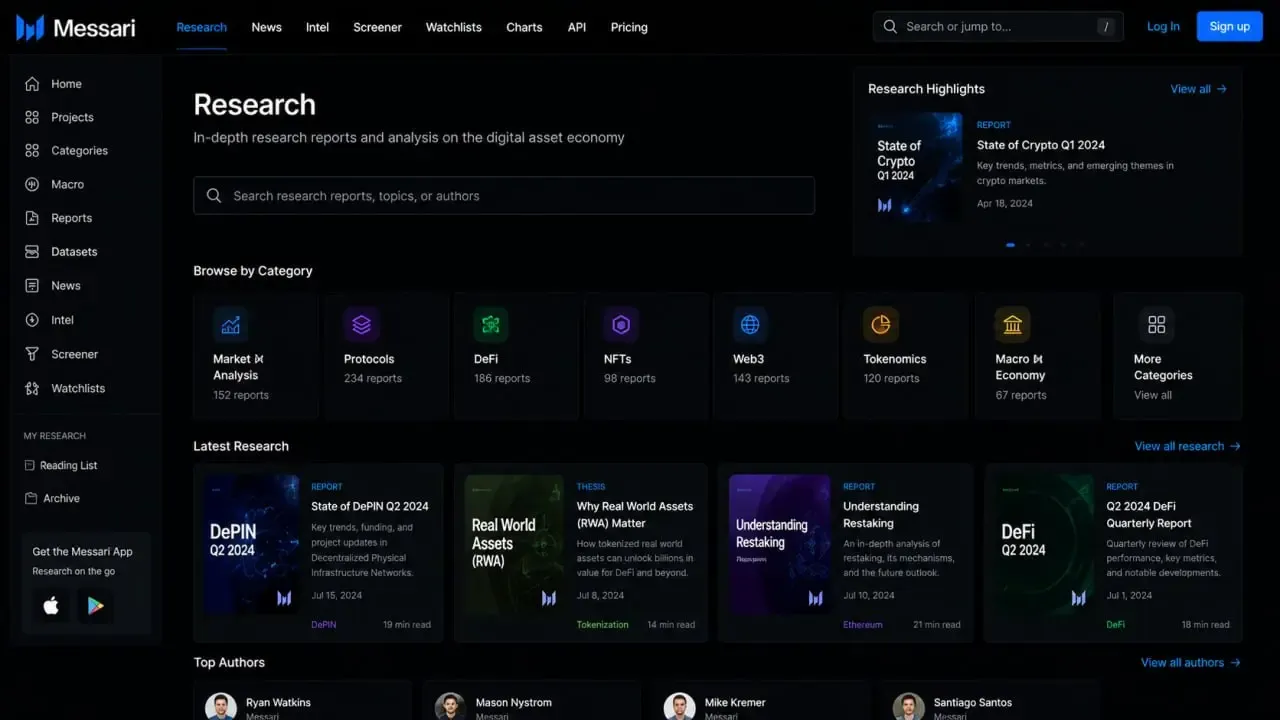Open the DeFi category icon
This screenshot has height=720, width=1280.
pyautogui.click(x=491, y=325)
